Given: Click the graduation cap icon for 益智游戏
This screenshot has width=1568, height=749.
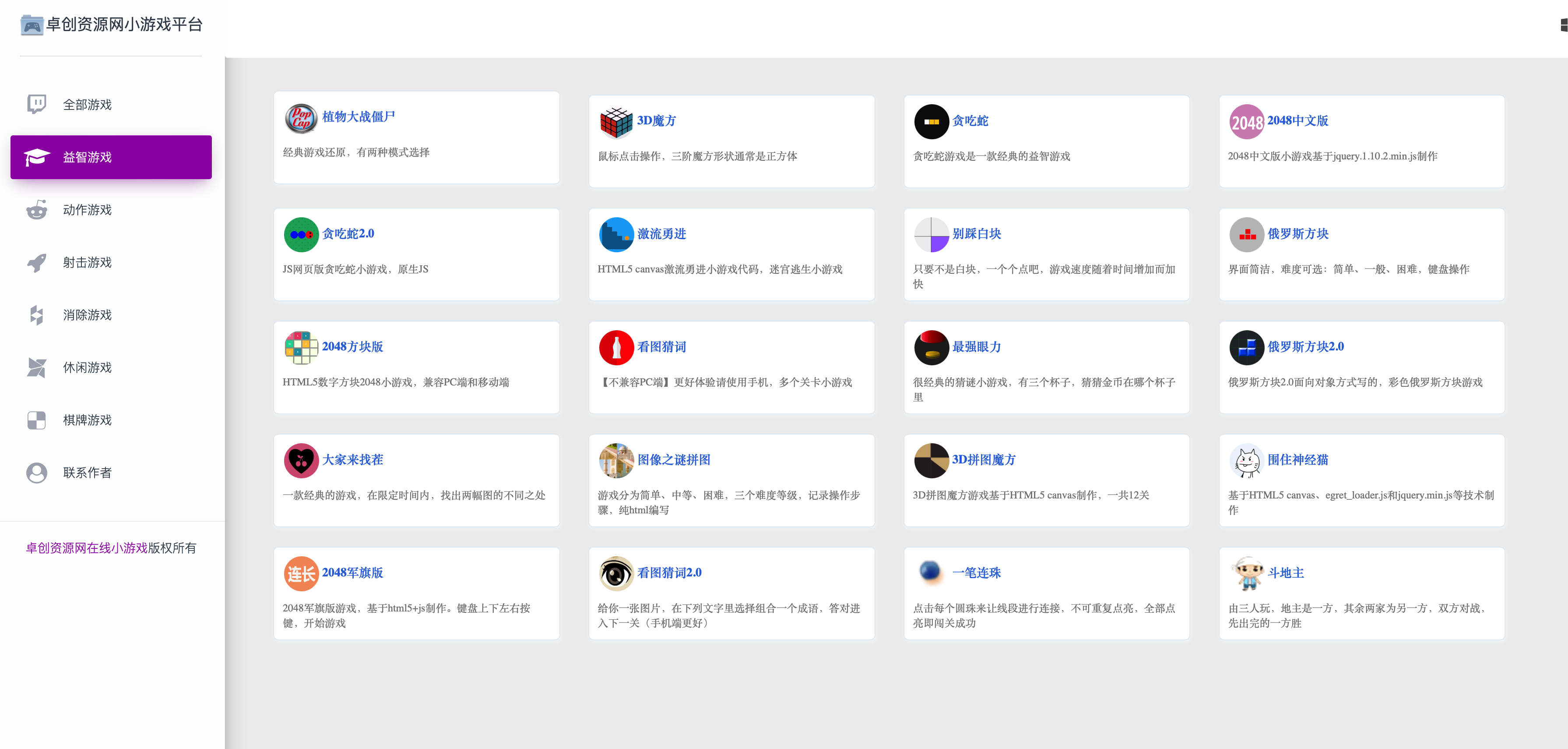Looking at the screenshot, I should click(x=36, y=157).
